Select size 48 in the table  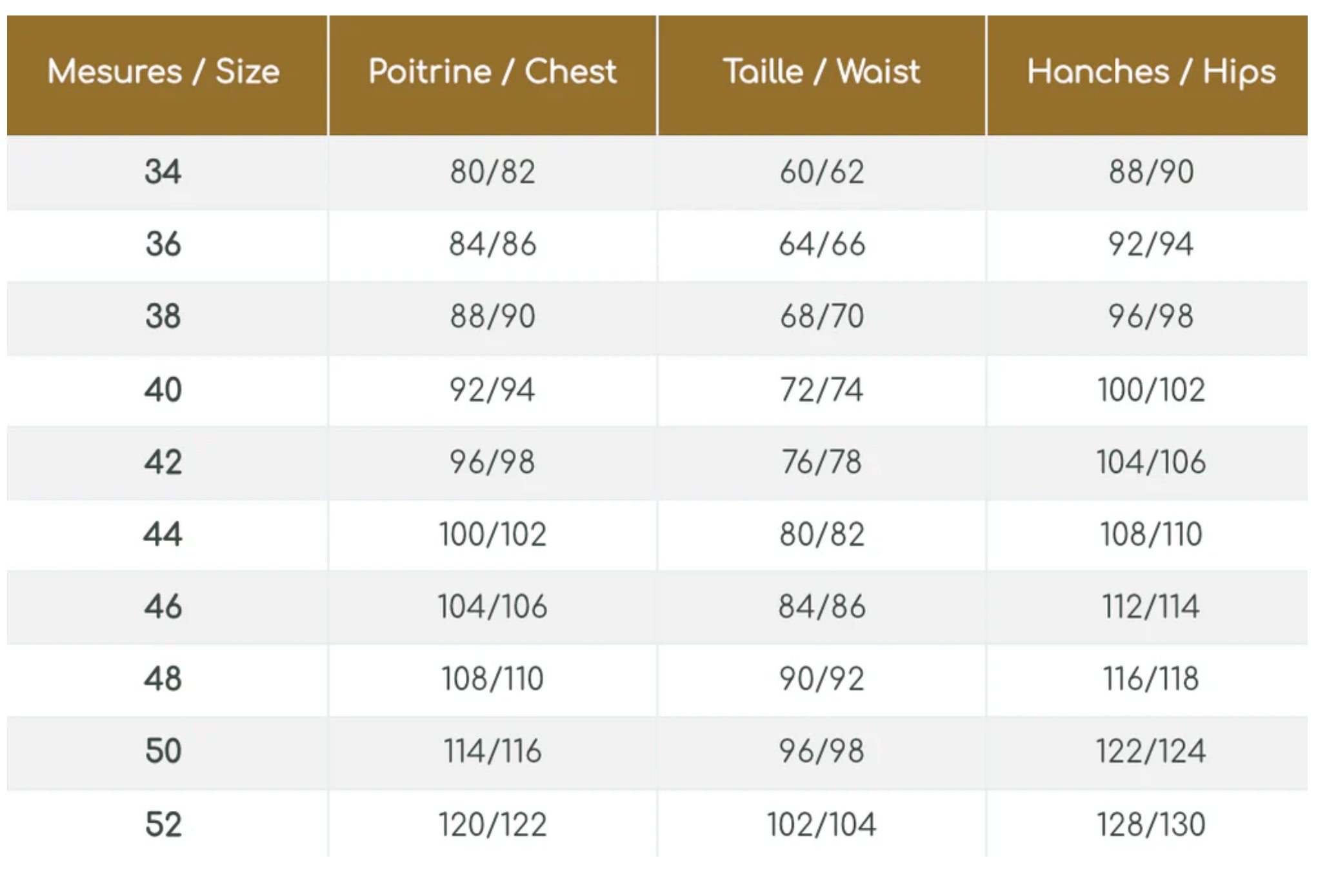coord(163,679)
